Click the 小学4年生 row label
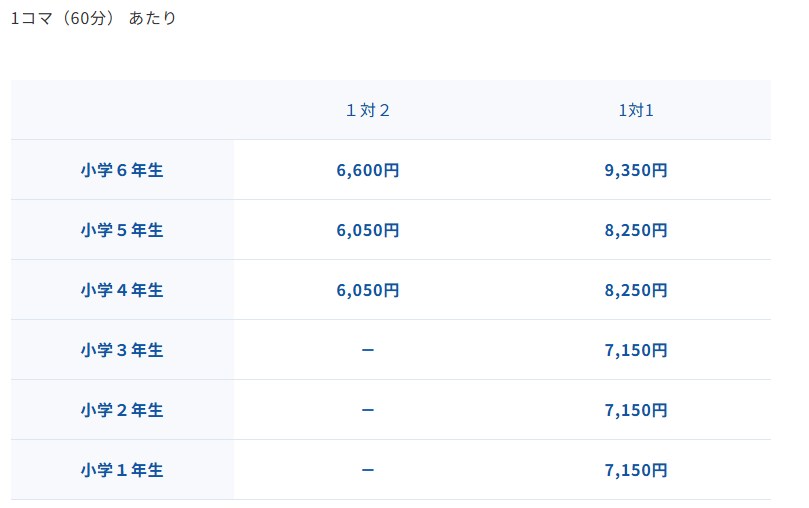This screenshot has height=508, width=809. [122, 290]
